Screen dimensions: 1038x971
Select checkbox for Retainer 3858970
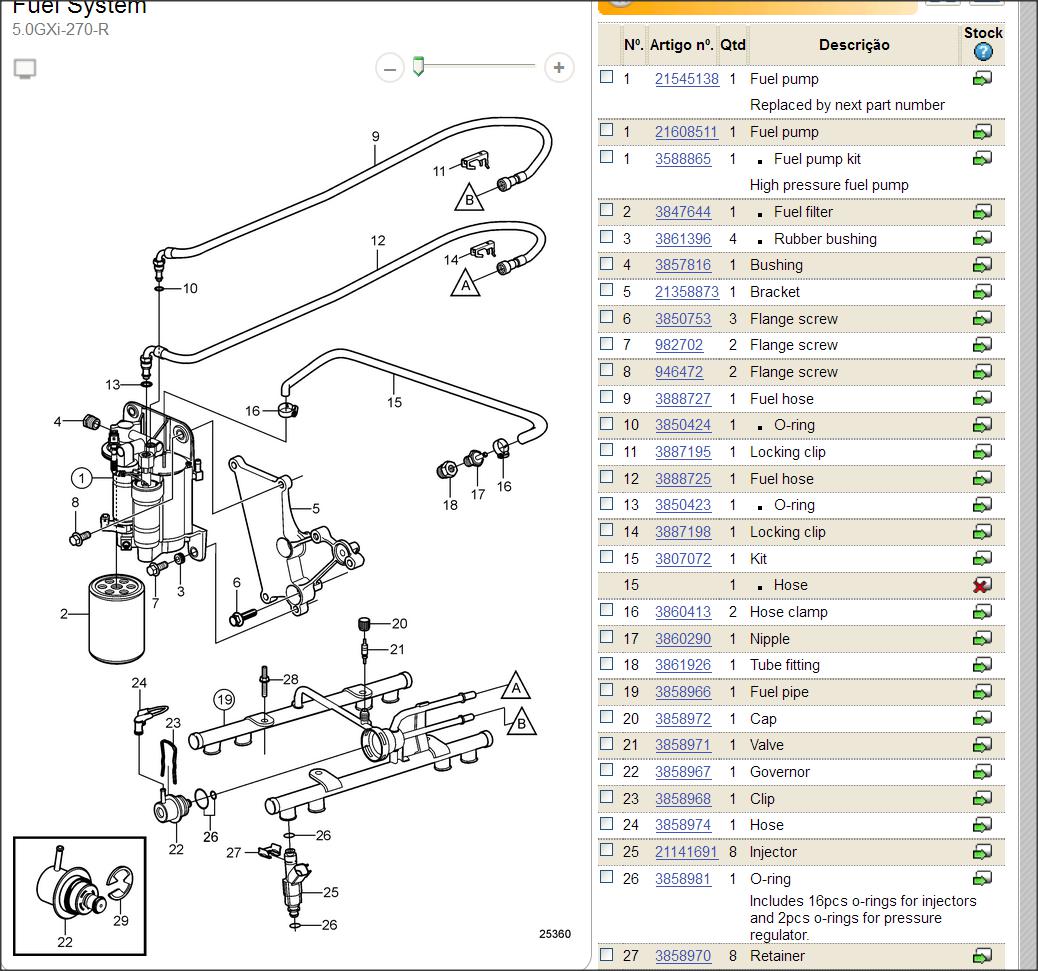point(606,954)
